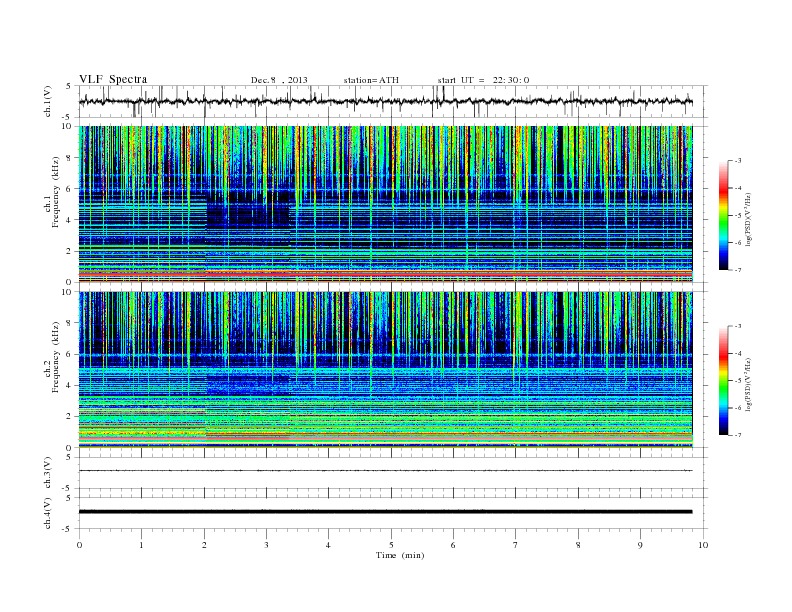Click the "6" kHz tick on ch.2 spectrogram
The height and width of the screenshot is (612, 792).
(70, 354)
